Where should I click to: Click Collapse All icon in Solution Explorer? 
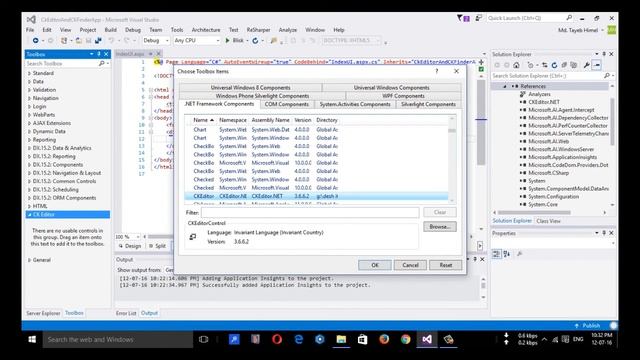(564, 65)
